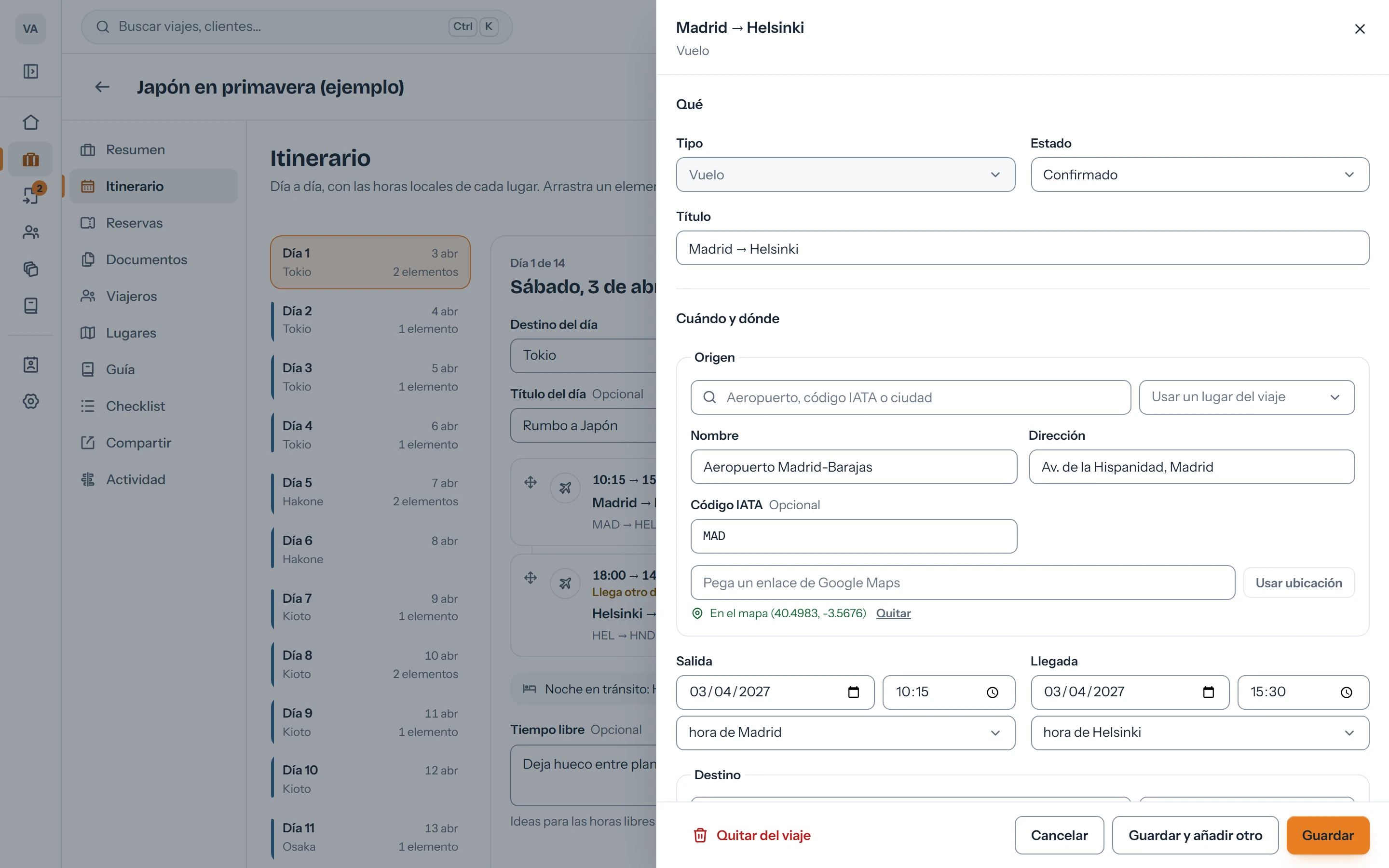The image size is (1389, 868).
Task: Focus the Origen airport search field
Action: tap(910, 397)
